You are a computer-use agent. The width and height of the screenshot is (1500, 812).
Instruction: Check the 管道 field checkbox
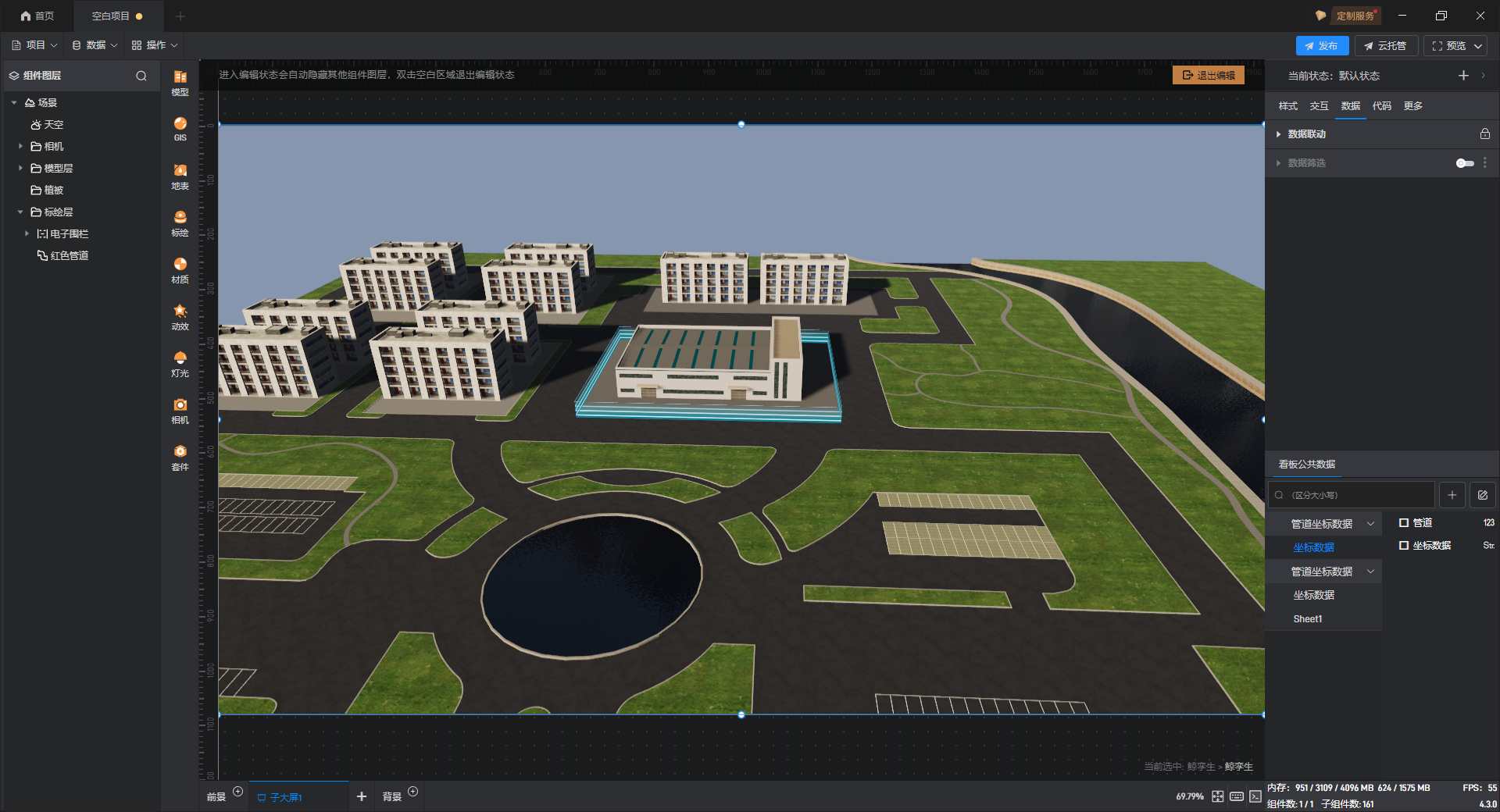(1404, 523)
